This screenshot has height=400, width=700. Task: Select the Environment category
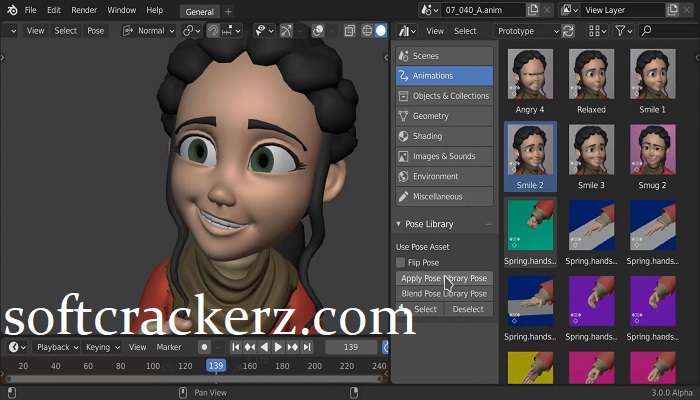444,176
